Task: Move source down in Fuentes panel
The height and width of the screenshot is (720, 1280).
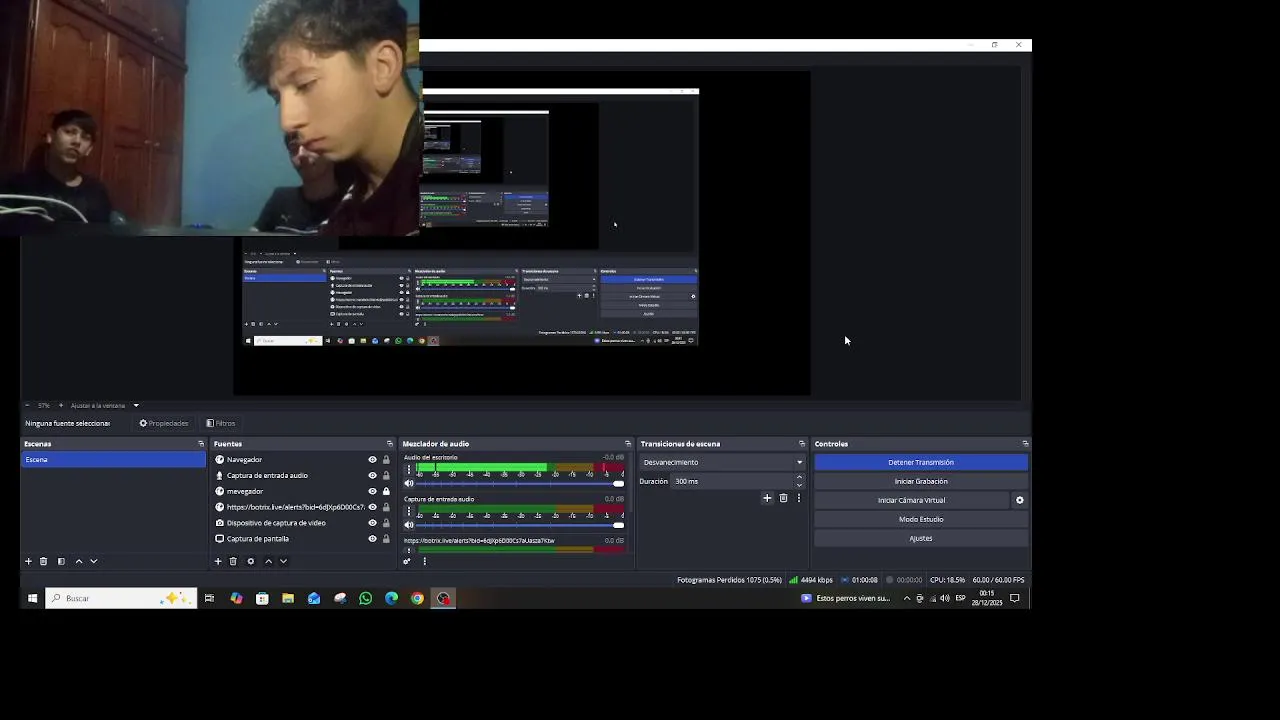Action: point(283,561)
